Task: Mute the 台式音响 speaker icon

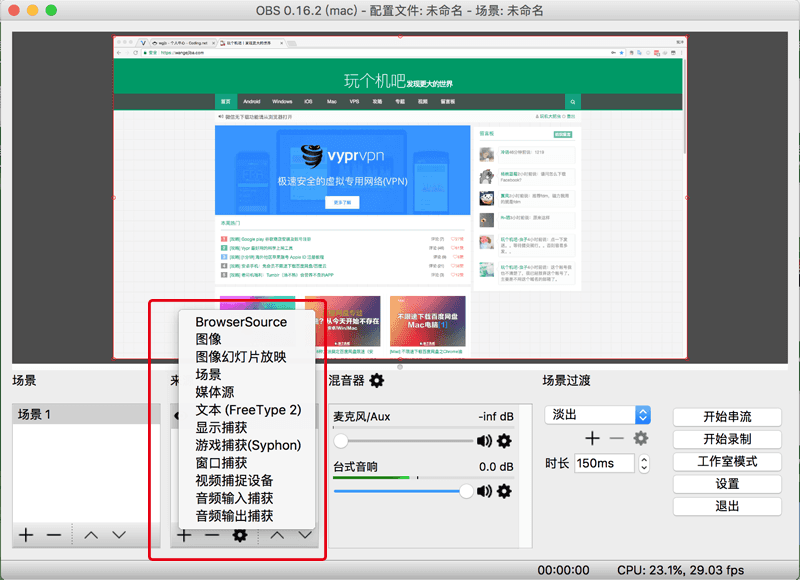Action: 485,491
